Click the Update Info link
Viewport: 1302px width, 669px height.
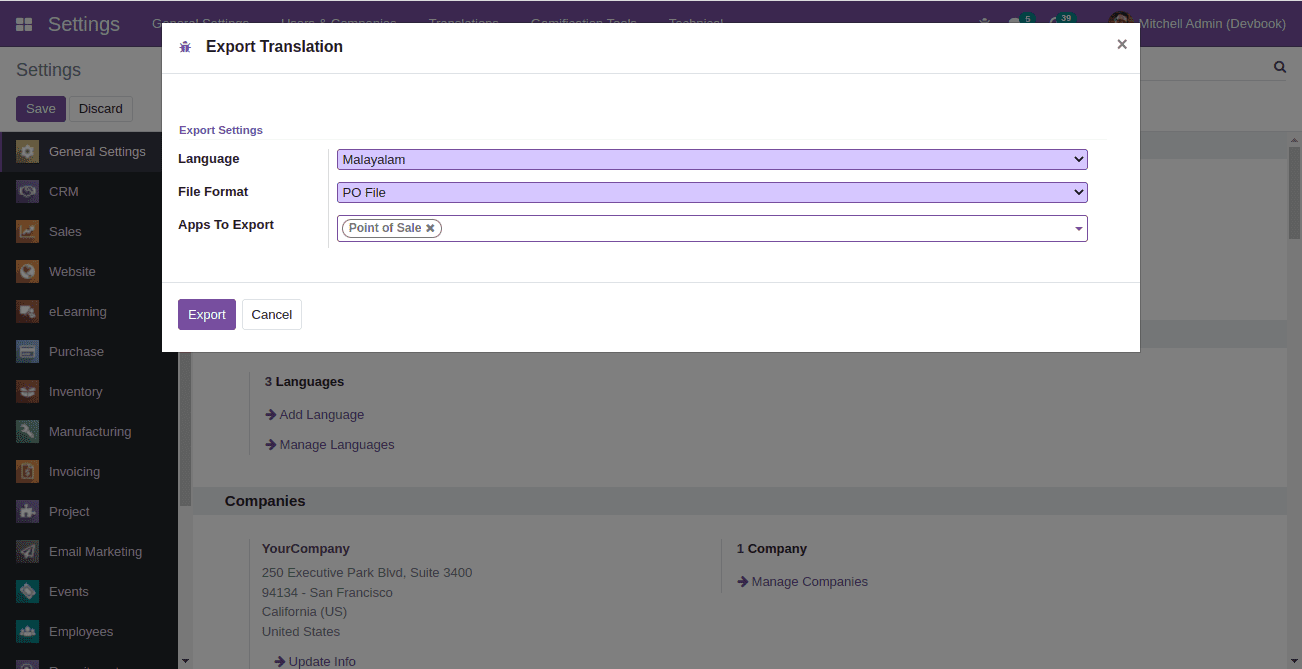315,662
